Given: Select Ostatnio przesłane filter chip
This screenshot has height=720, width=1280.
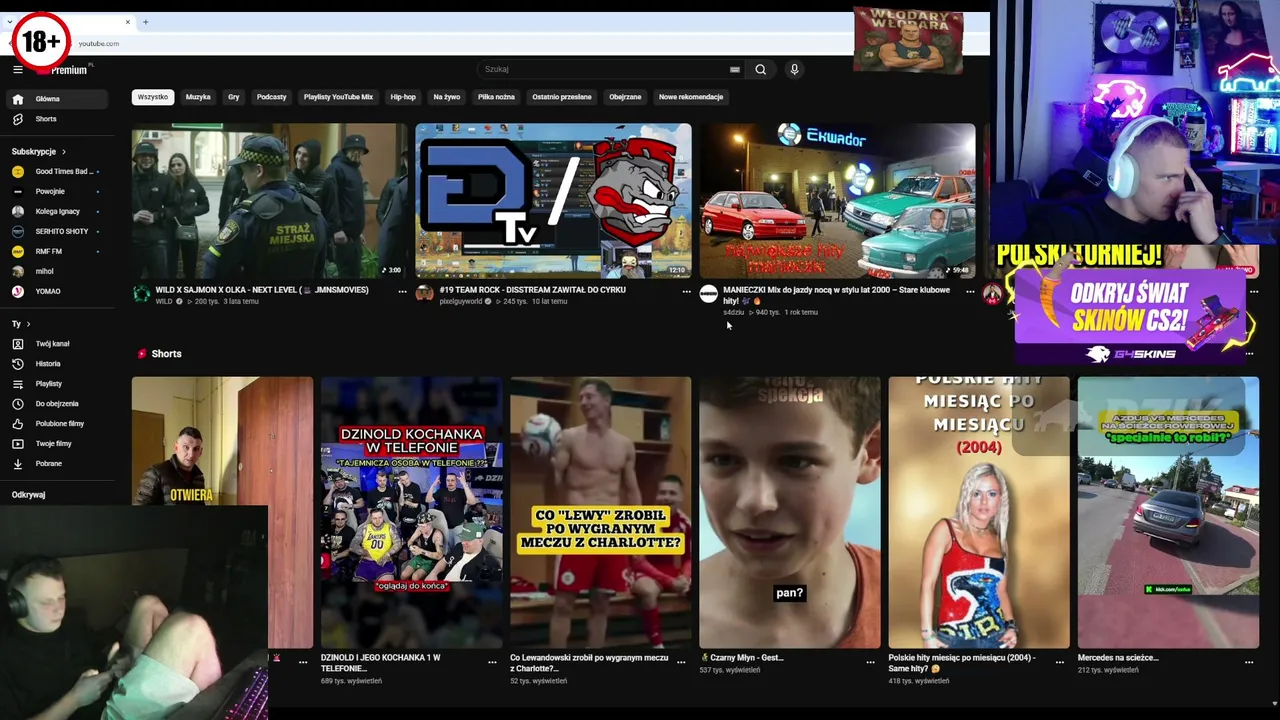Looking at the screenshot, I should pos(562,97).
